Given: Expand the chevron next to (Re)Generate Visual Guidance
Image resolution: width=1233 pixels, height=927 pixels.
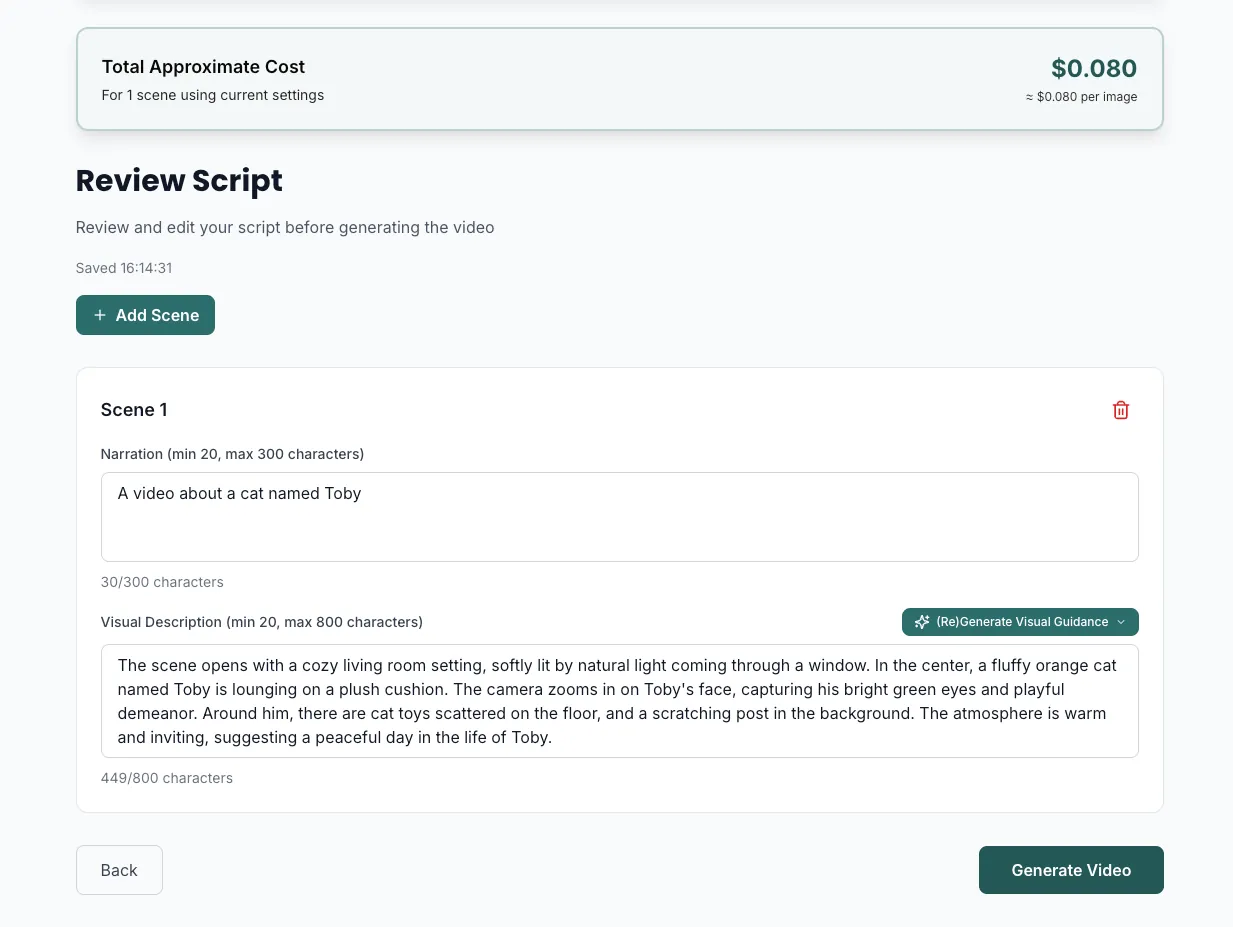Looking at the screenshot, I should (1121, 622).
